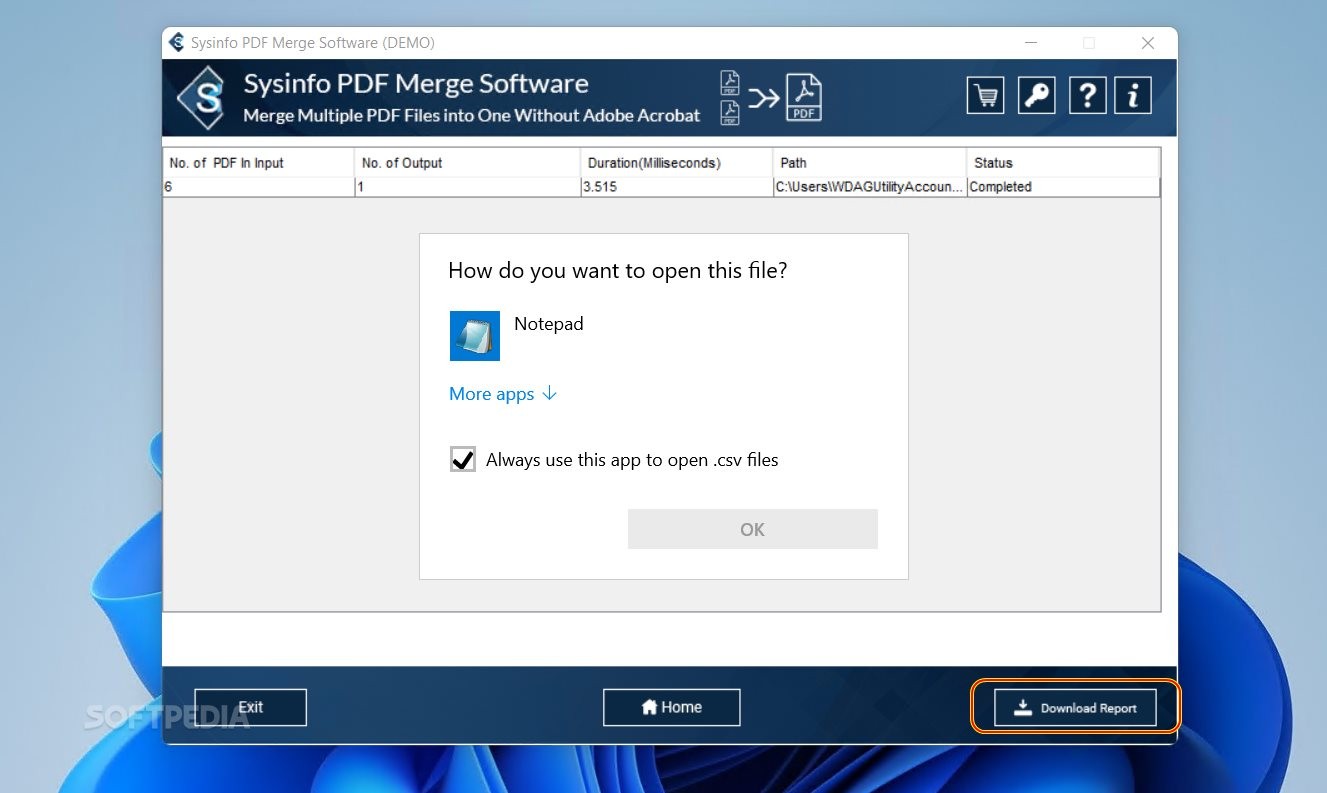The height and width of the screenshot is (793, 1327).
Task: Click the title bar app icon
Action: point(177,43)
